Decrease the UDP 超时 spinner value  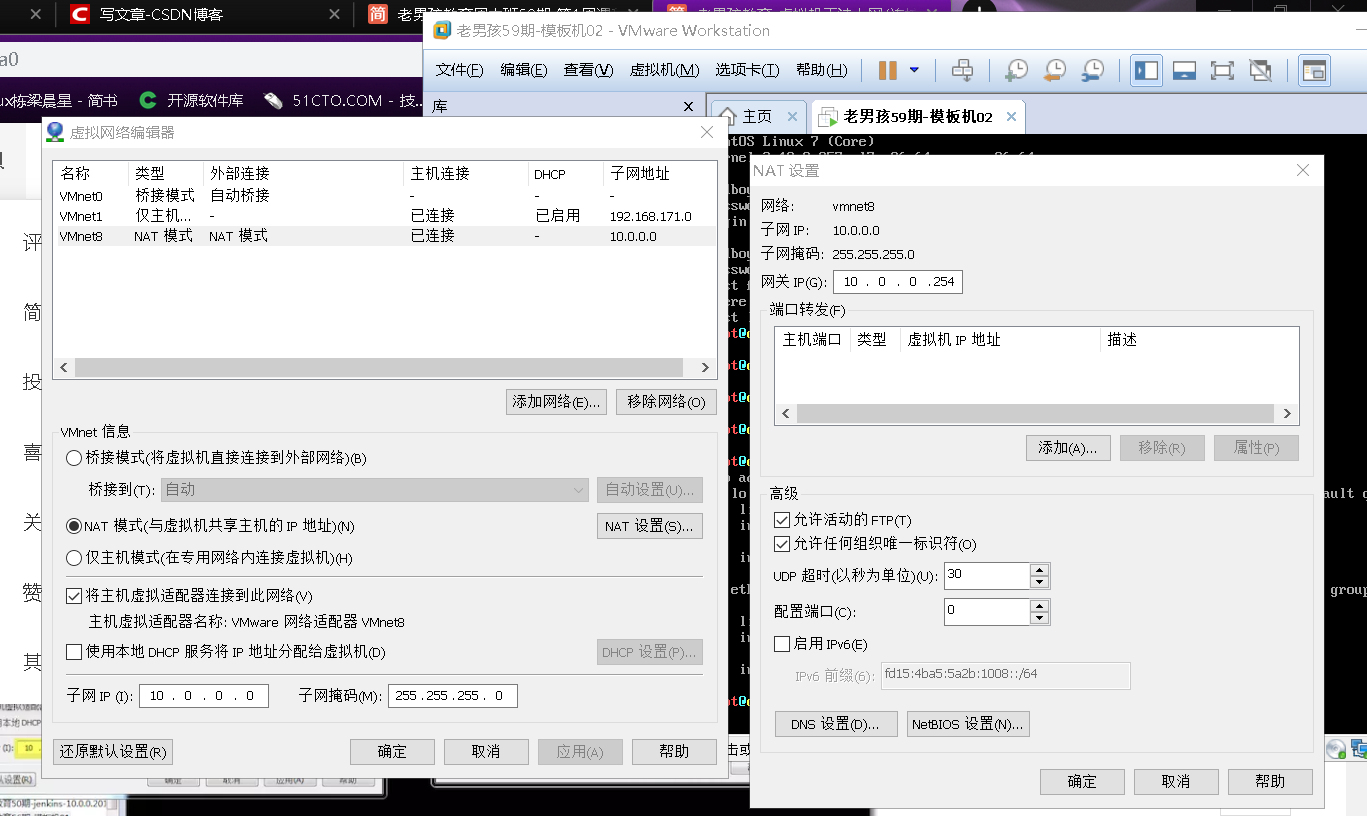(x=1039, y=582)
